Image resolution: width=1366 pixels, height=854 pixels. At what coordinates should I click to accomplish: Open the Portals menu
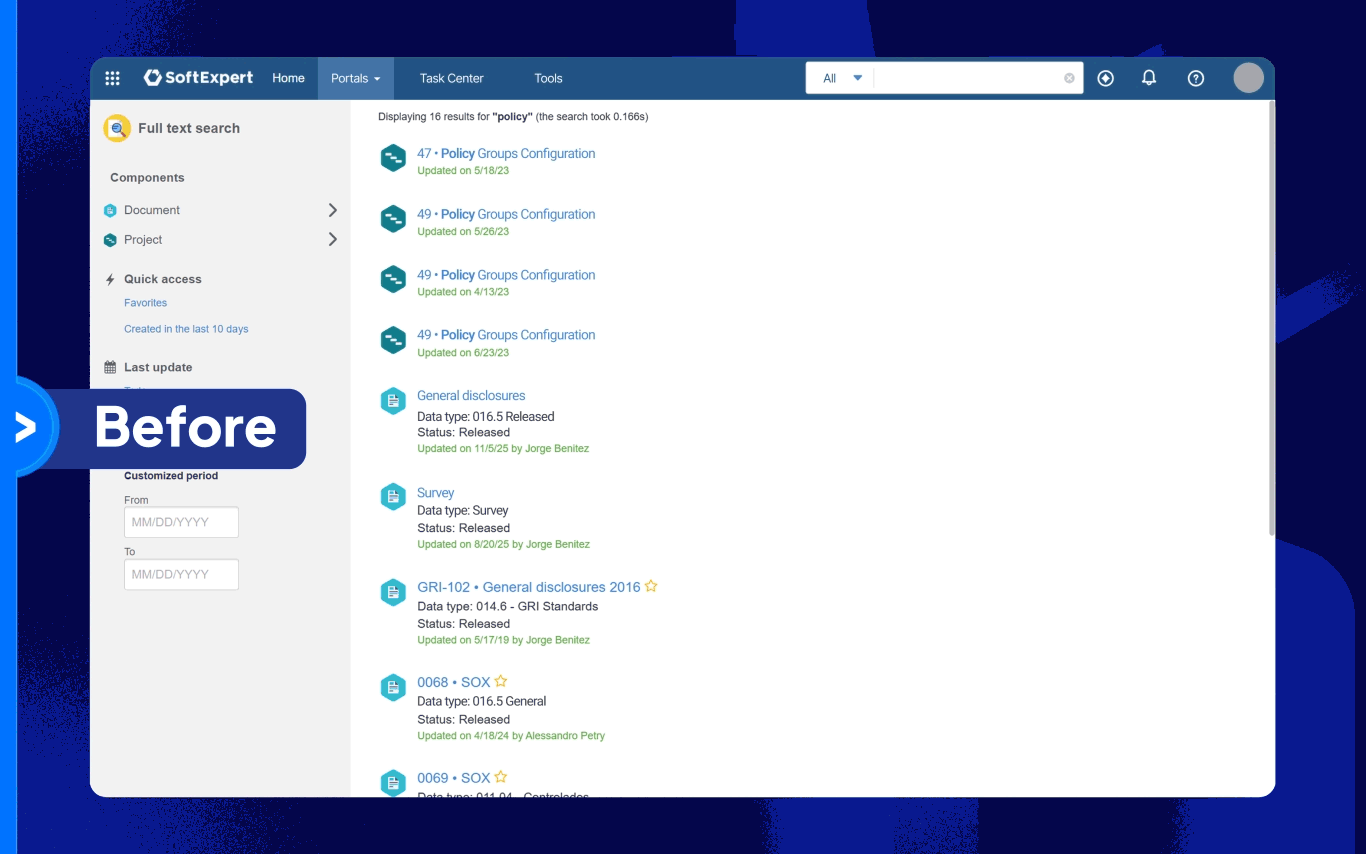pyautogui.click(x=355, y=78)
